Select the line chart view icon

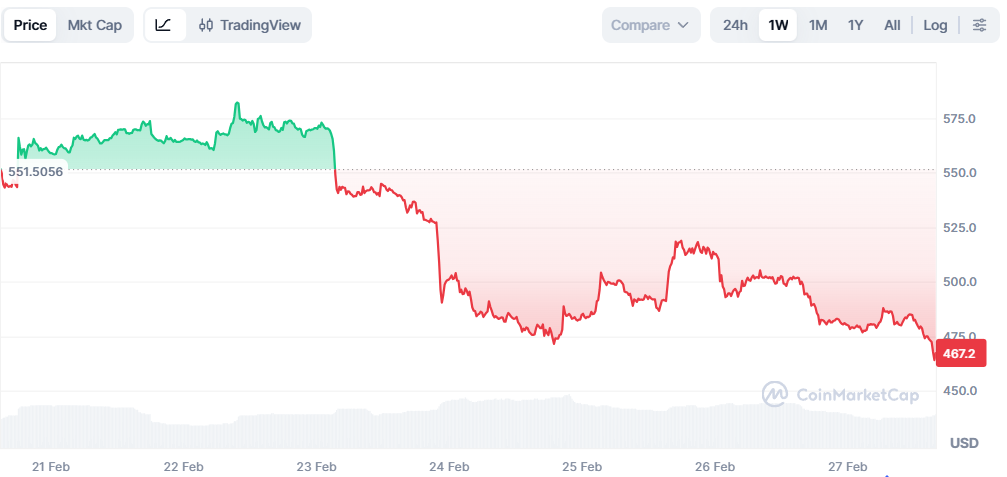(164, 25)
